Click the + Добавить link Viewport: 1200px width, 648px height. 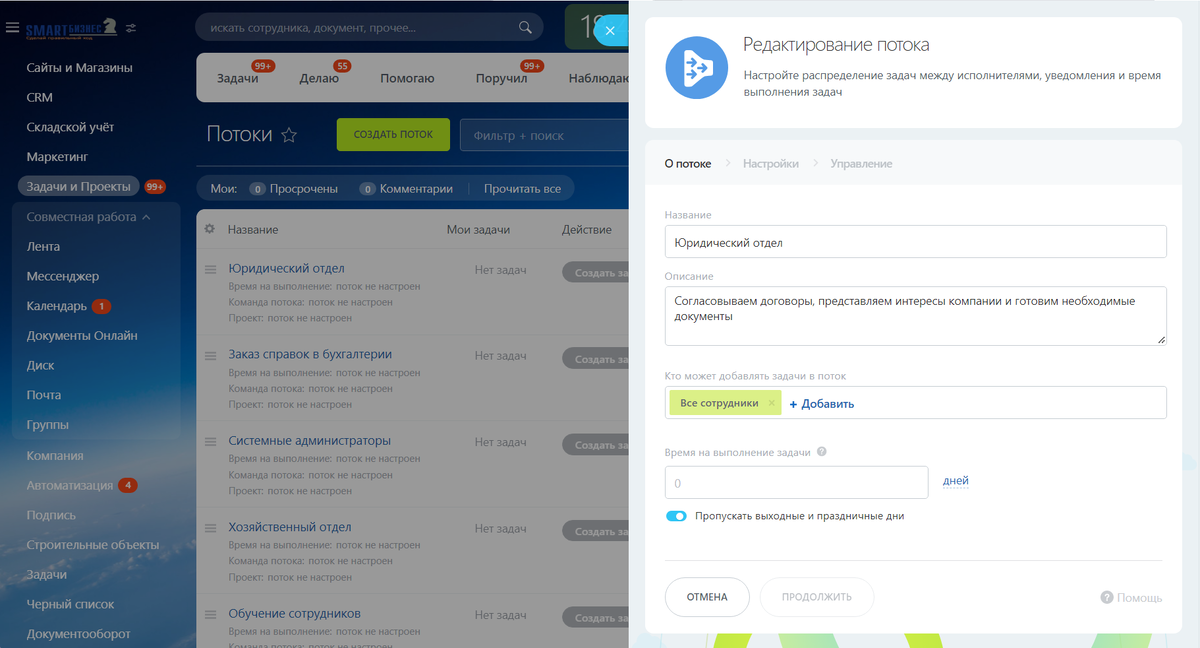coord(822,404)
